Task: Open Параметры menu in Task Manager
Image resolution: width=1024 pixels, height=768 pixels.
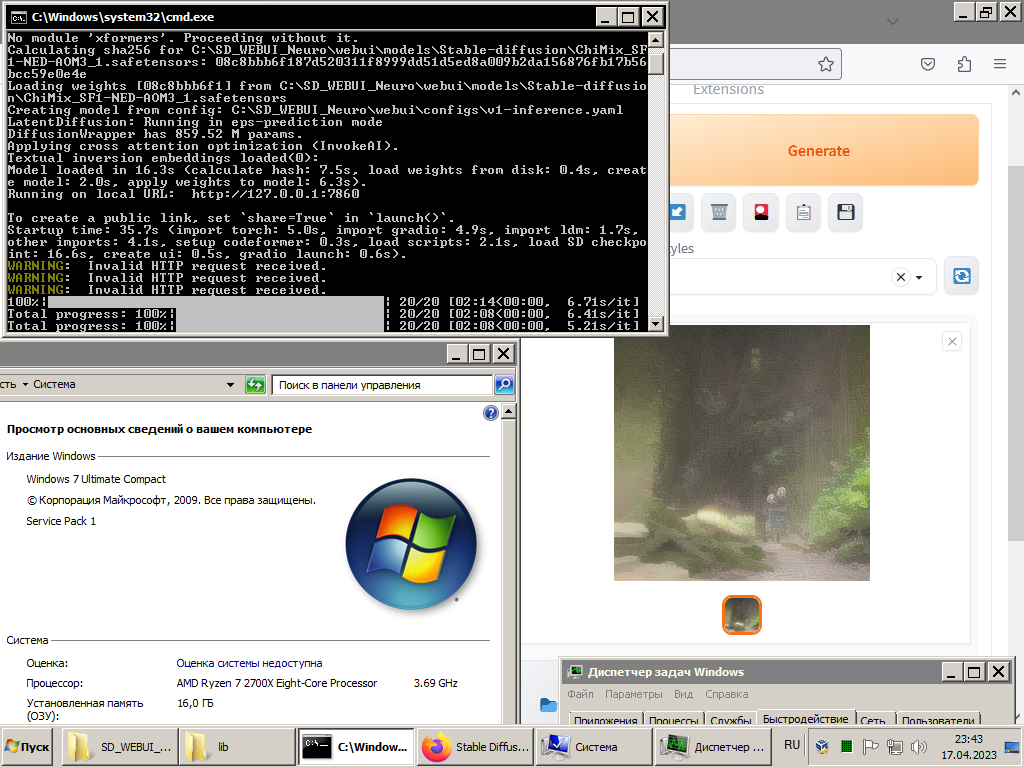Action: pyautogui.click(x=633, y=694)
